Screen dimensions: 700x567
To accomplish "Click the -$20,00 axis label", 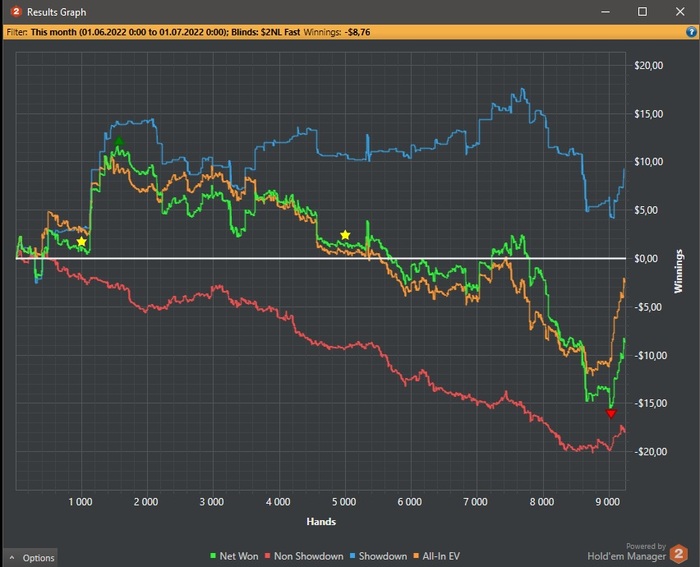I will coord(650,452).
